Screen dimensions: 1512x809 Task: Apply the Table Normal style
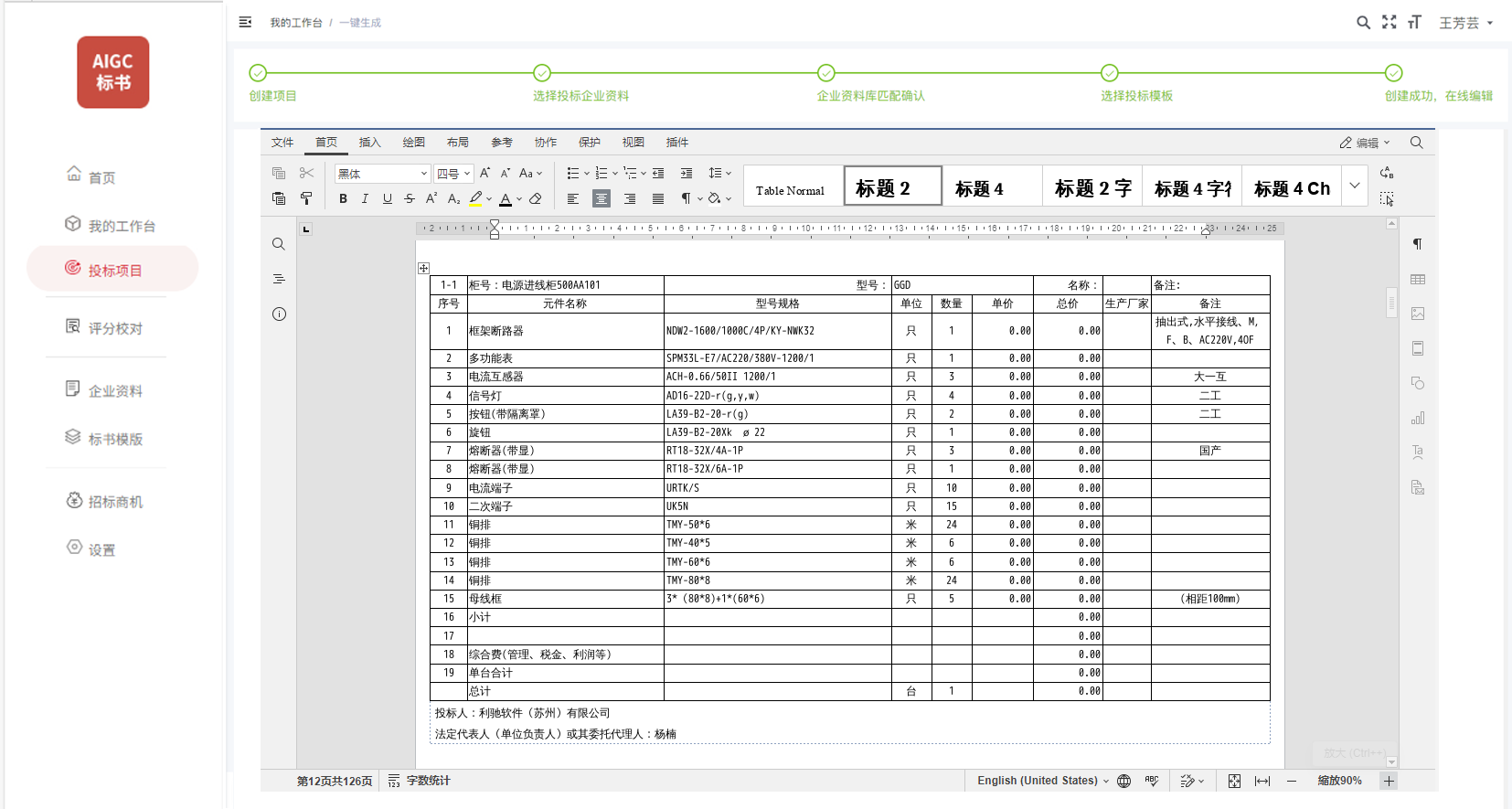point(793,186)
